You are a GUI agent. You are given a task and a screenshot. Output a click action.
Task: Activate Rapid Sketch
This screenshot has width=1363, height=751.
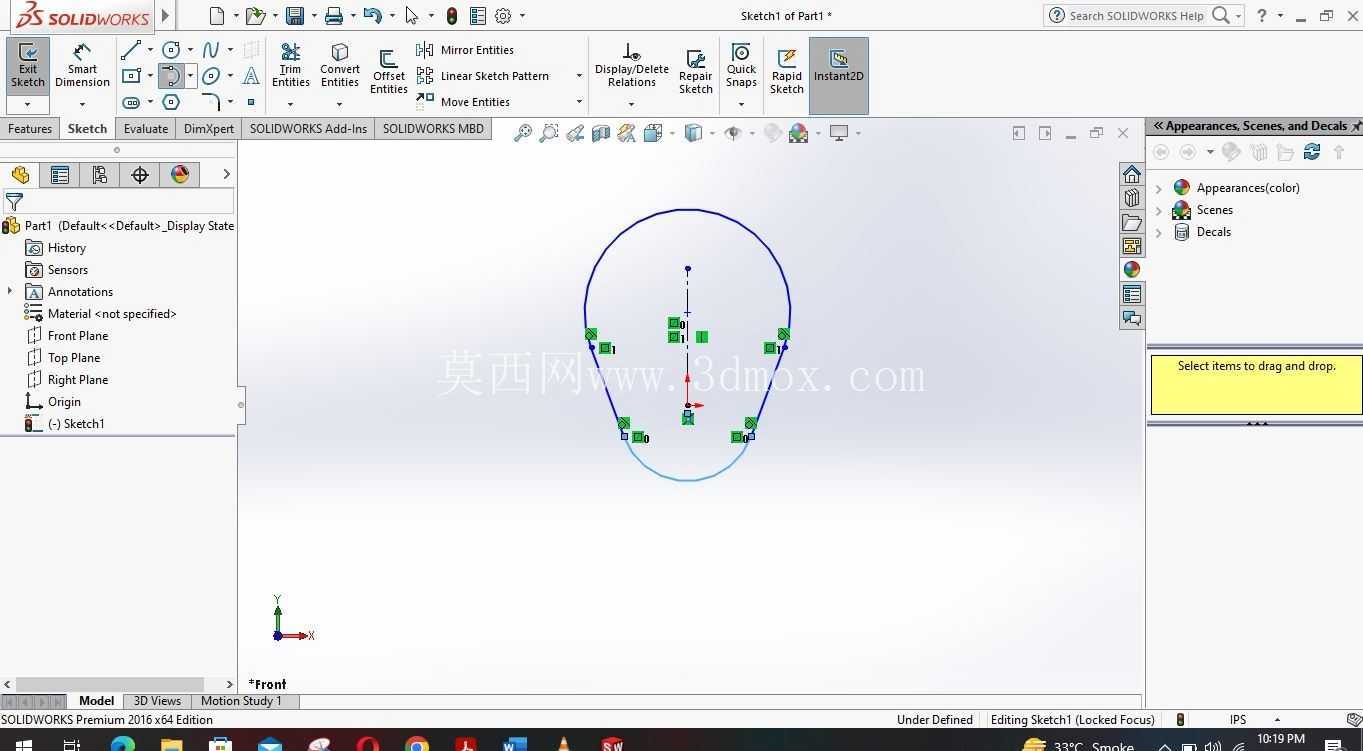[786, 70]
